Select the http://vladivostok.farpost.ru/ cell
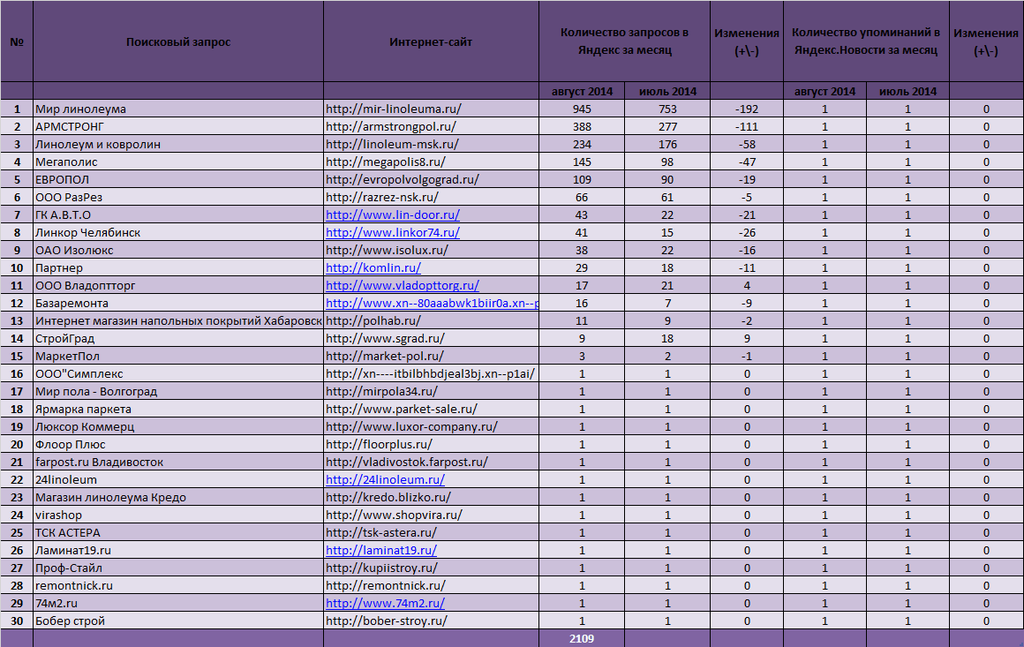The image size is (1024, 647). [431, 462]
